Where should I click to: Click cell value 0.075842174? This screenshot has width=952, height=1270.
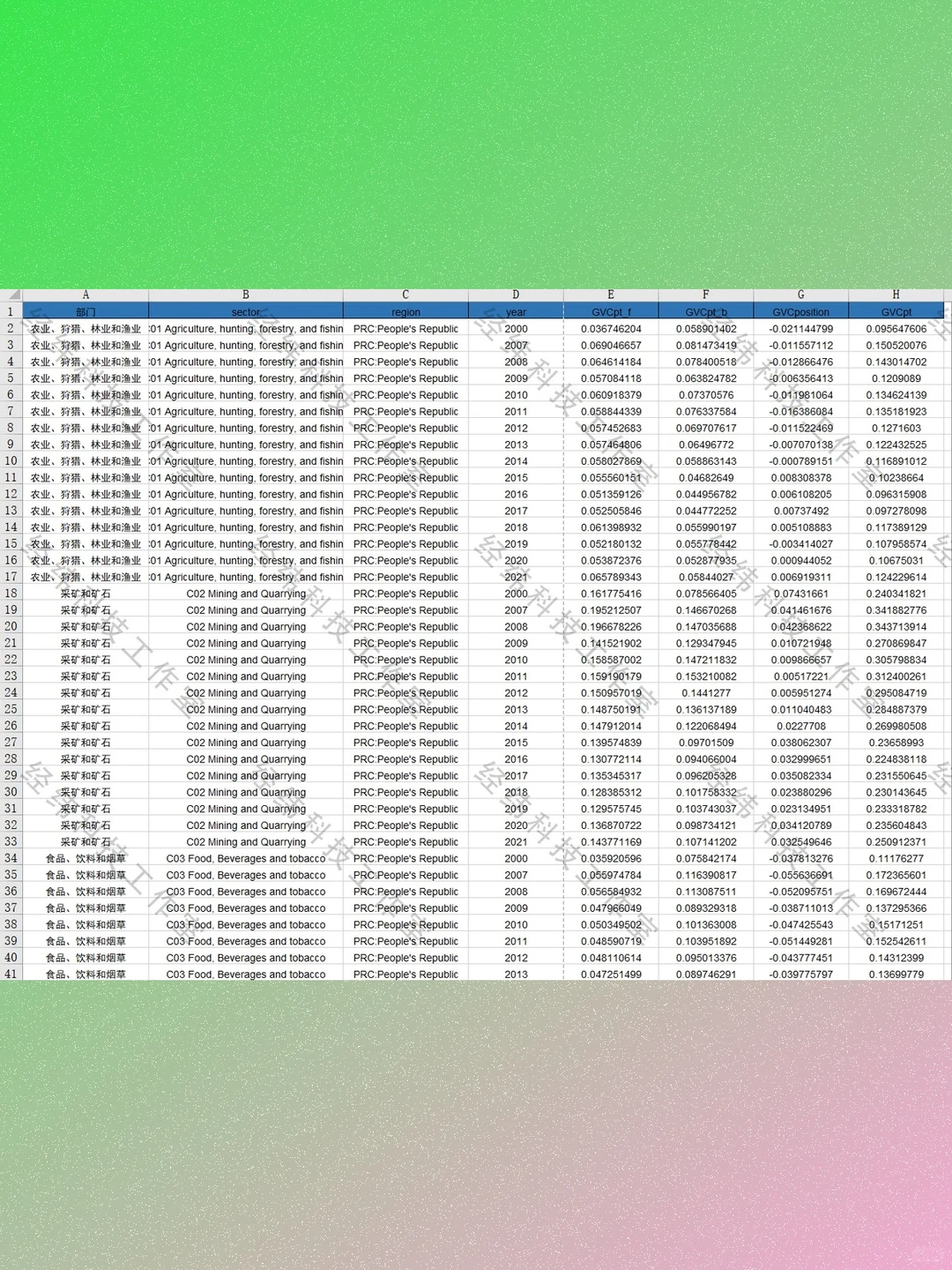click(x=706, y=858)
